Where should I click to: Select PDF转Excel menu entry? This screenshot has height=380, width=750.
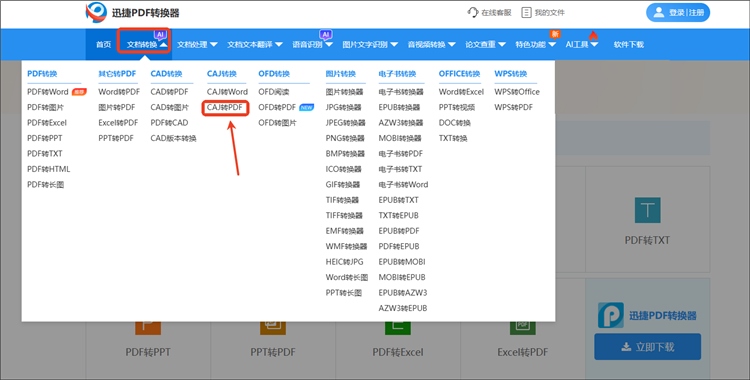pyautogui.click(x=47, y=123)
